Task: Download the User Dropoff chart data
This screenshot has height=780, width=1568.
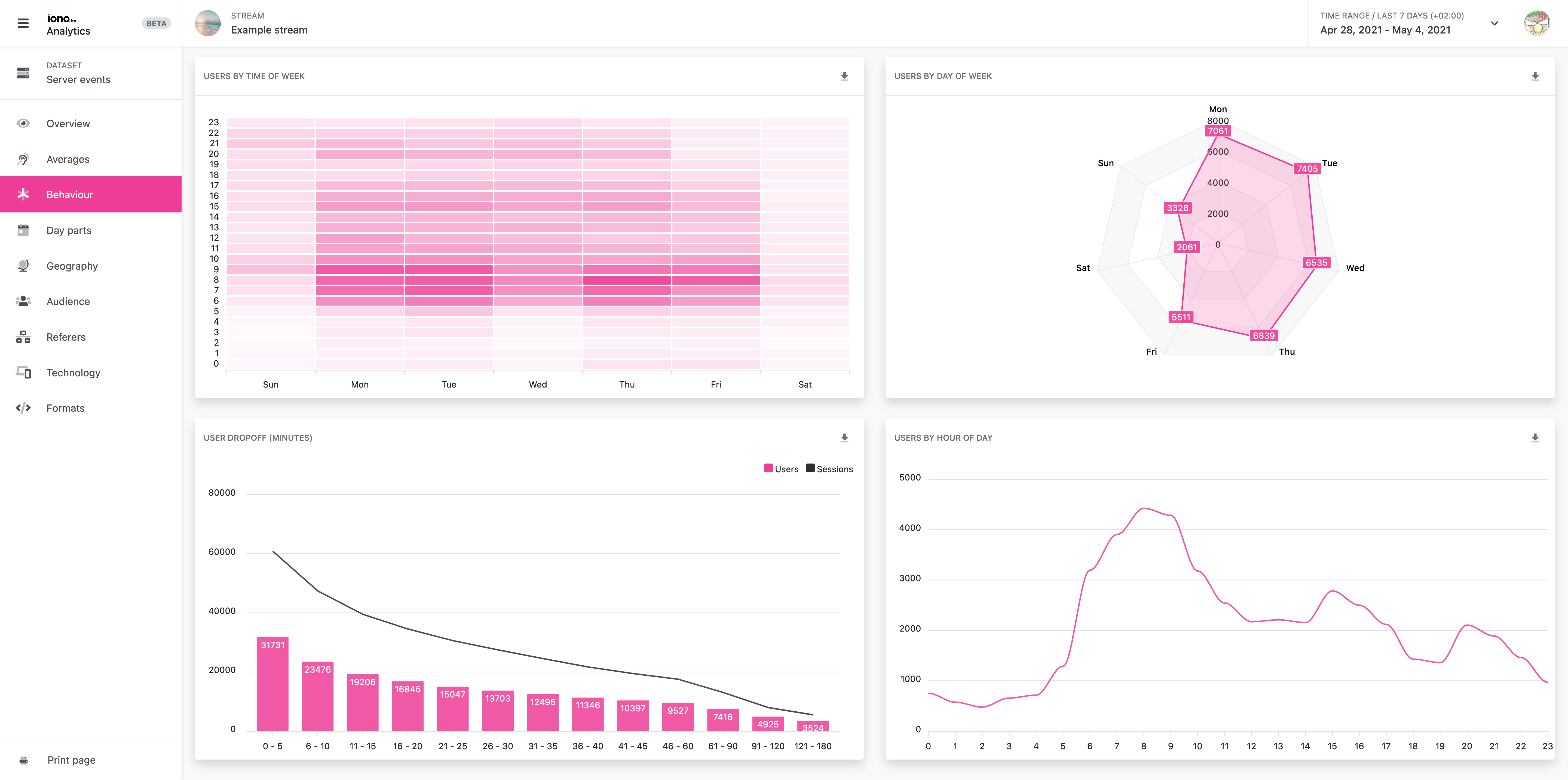Action: (844, 438)
